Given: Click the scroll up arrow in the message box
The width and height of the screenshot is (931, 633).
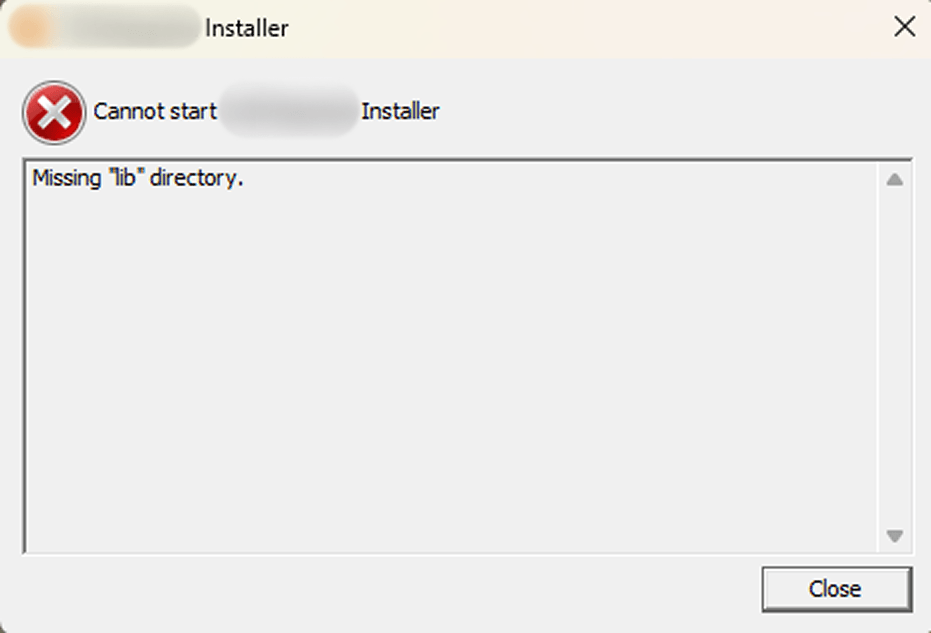Looking at the screenshot, I should coord(894,179).
